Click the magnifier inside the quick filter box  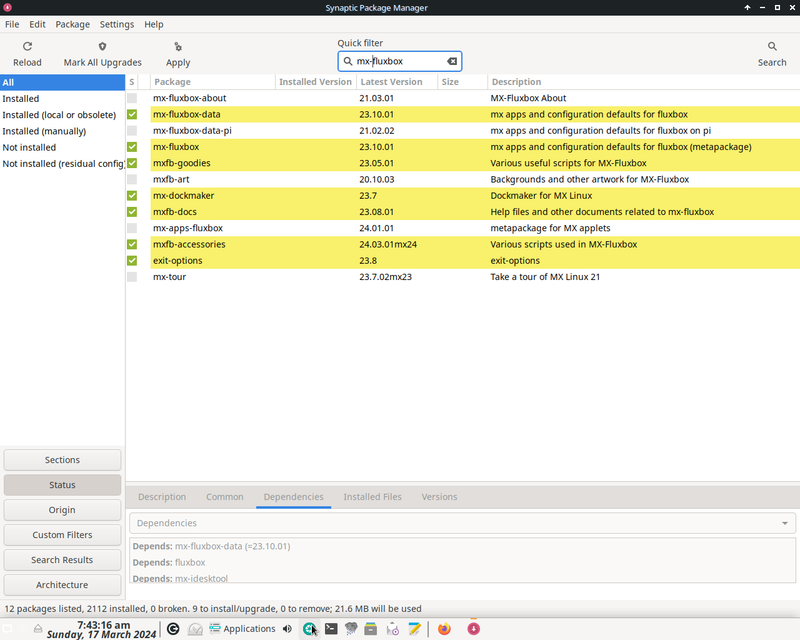[347, 61]
